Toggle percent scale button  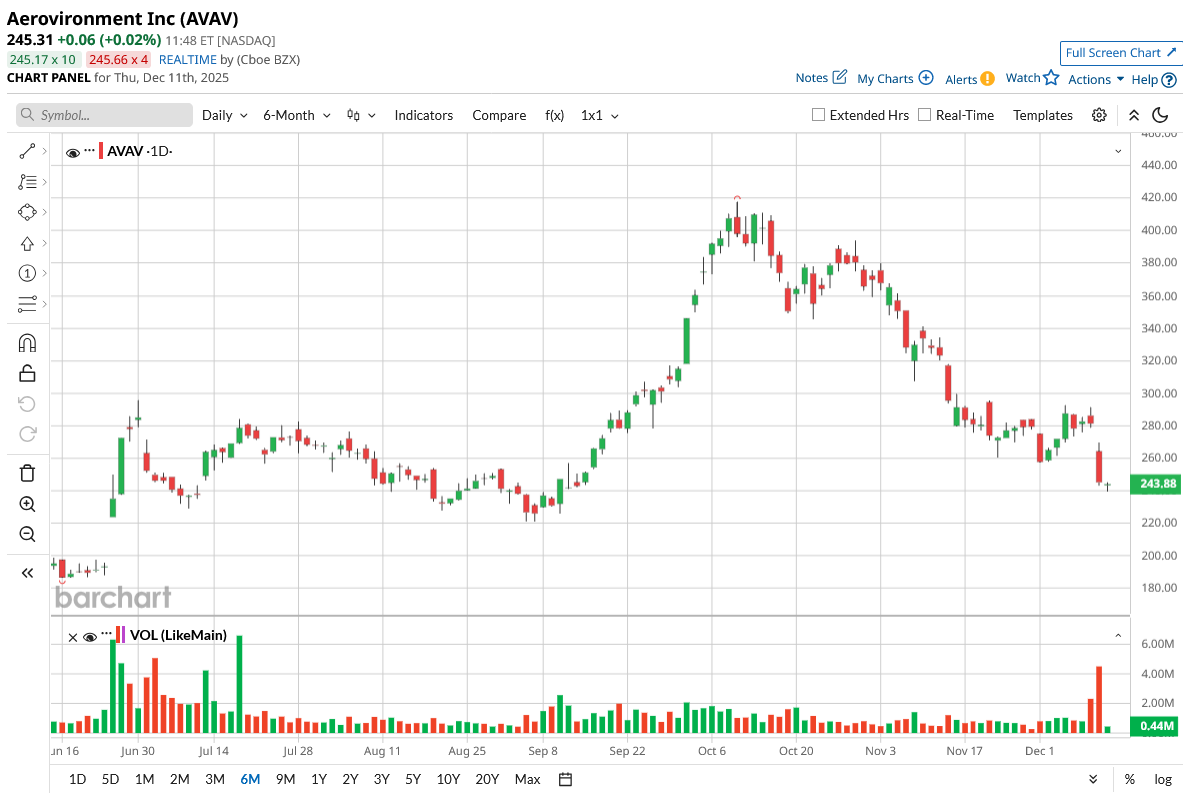tap(1129, 779)
